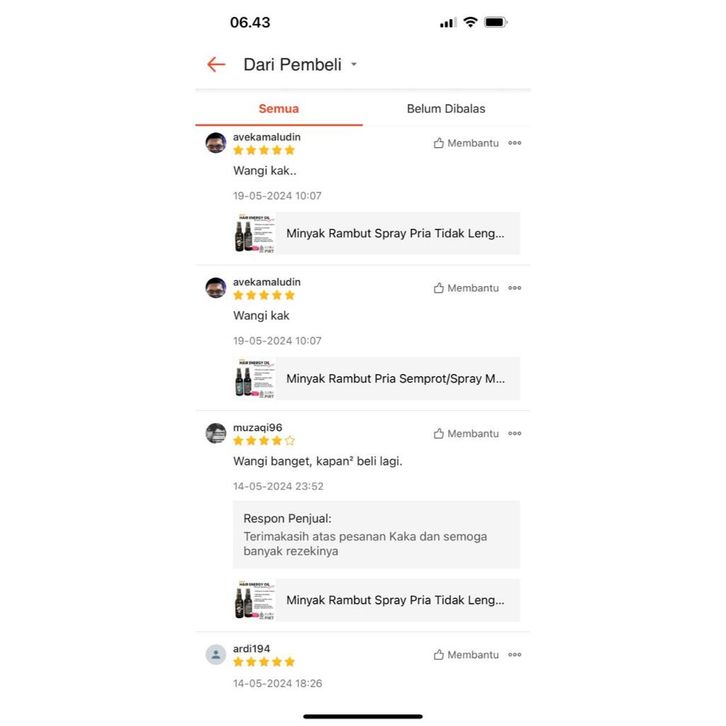Open more options for first avekamaludin review

(x=514, y=143)
